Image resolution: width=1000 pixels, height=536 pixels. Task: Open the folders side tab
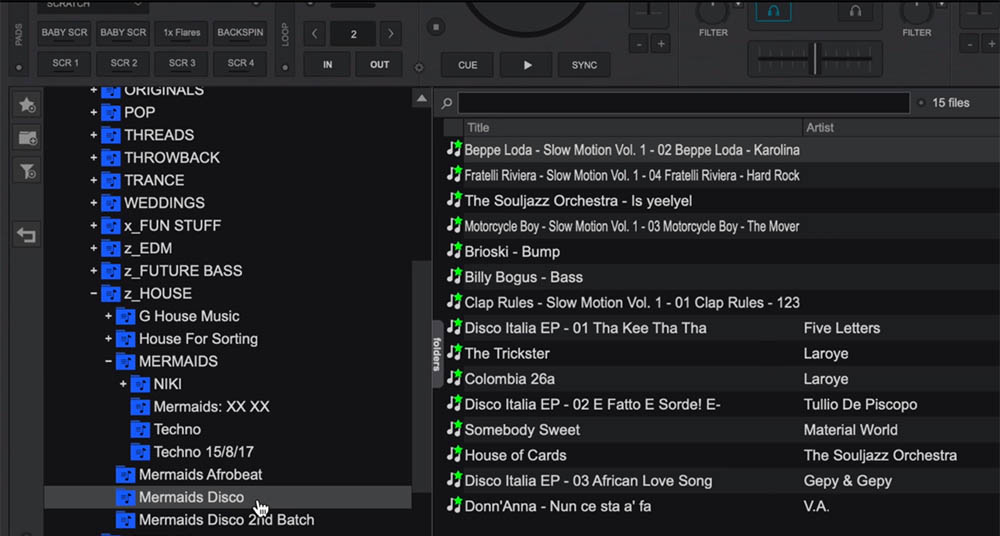[438, 354]
